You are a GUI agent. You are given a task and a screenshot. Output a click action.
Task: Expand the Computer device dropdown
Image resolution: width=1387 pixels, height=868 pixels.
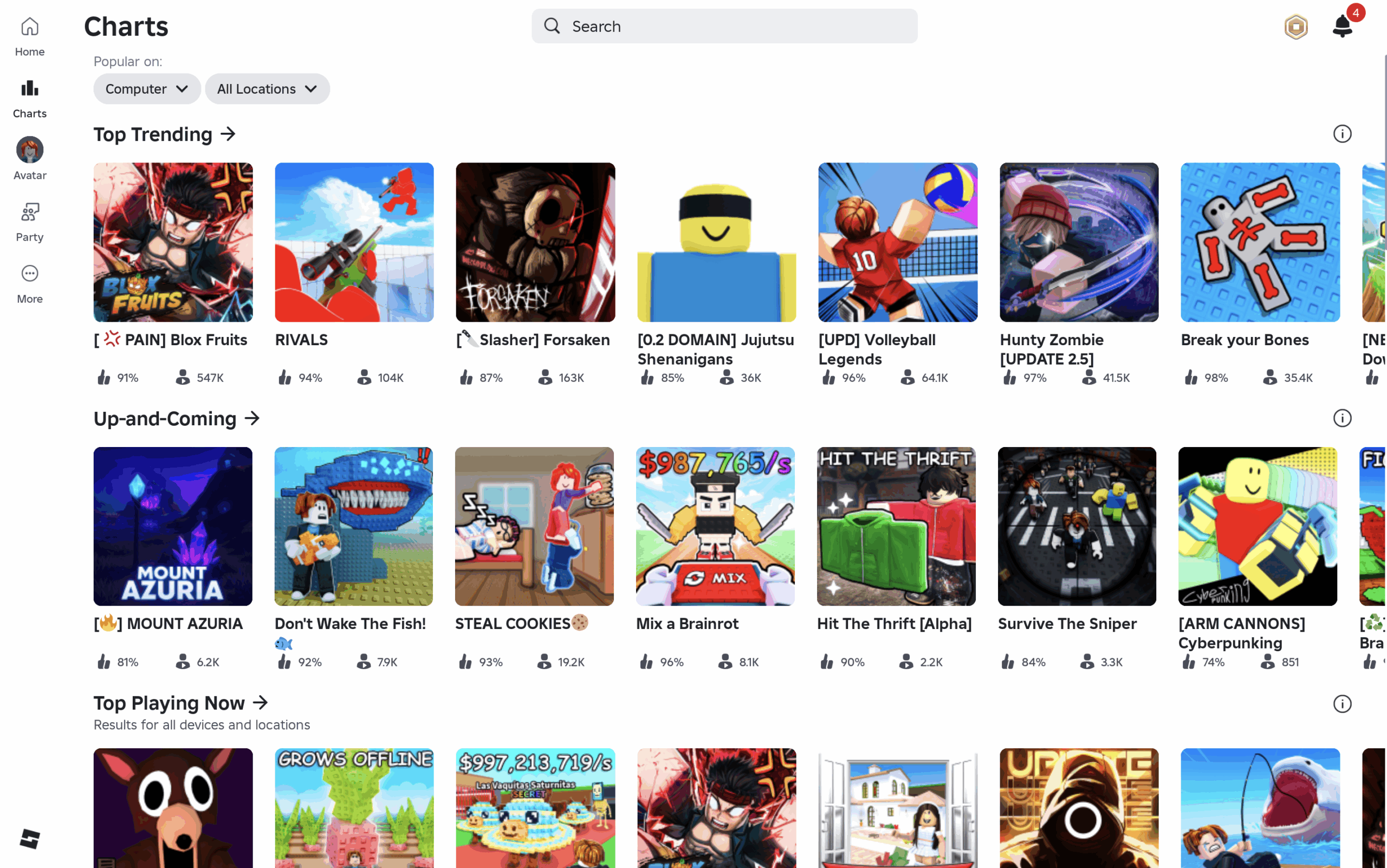click(x=147, y=88)
